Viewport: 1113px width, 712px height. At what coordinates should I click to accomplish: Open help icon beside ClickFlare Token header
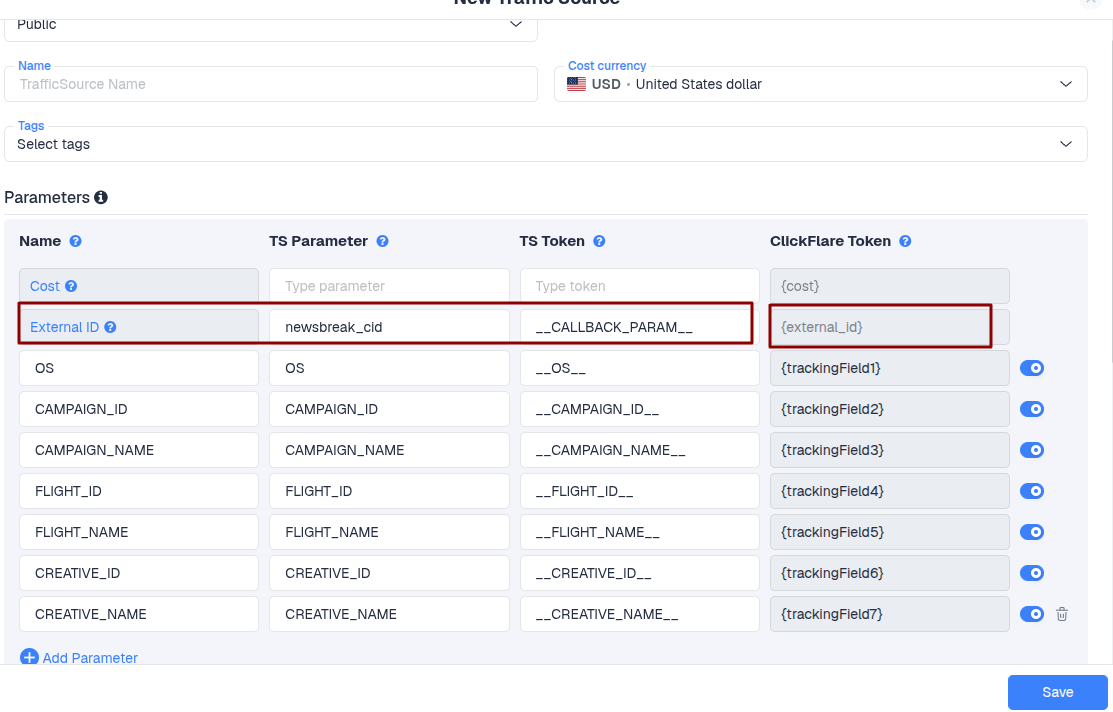coord(905,241)
